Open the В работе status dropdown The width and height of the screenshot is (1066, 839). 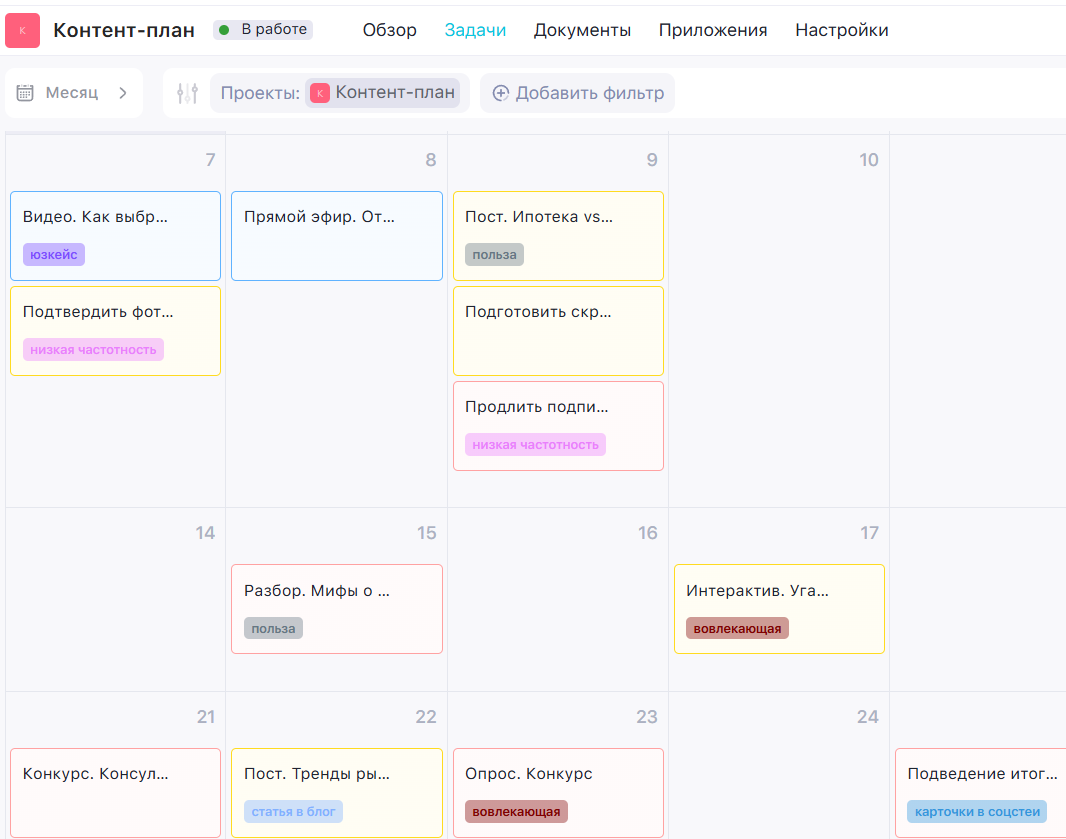tap(263, 30)
